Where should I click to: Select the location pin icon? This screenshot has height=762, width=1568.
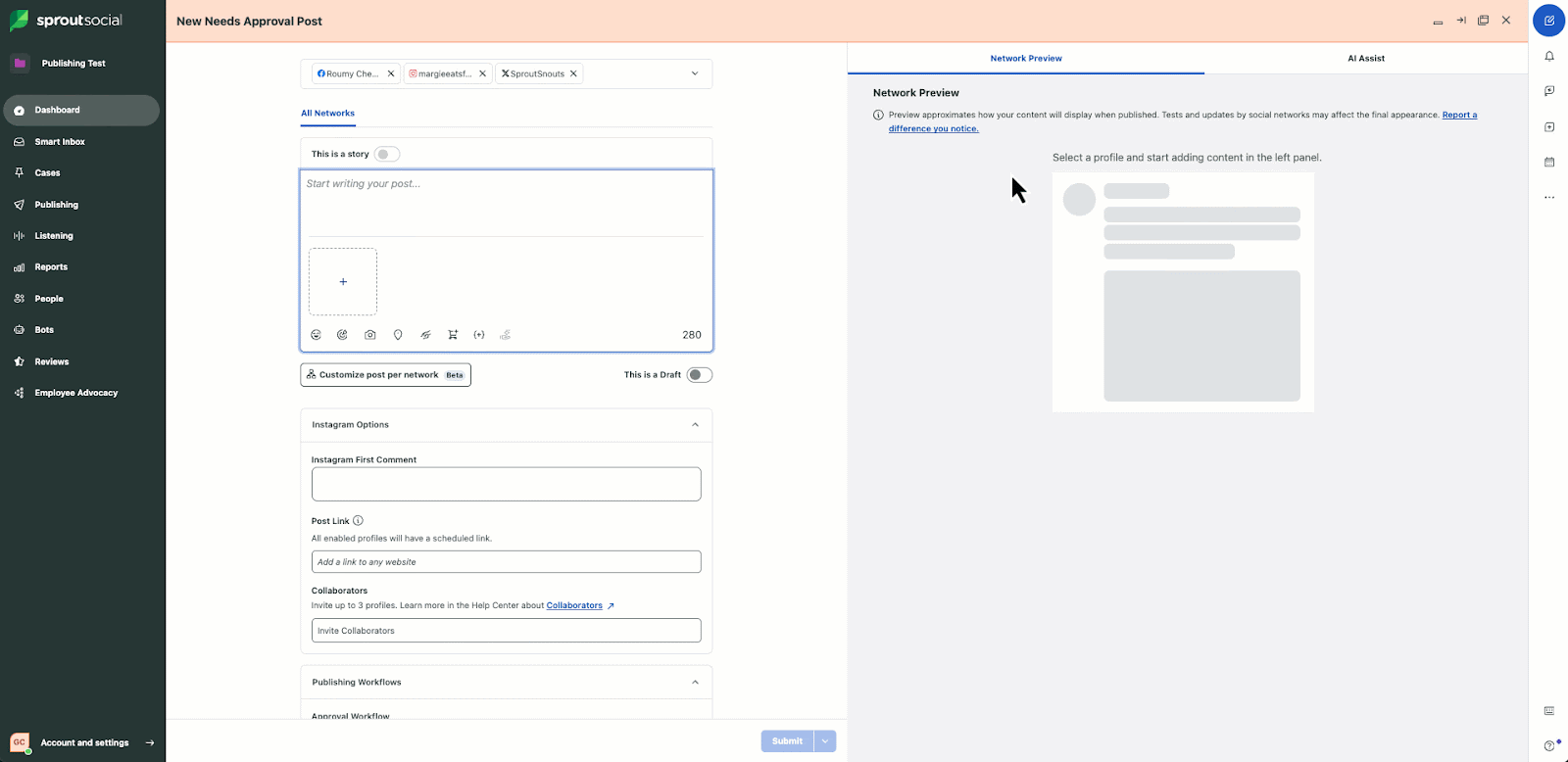coord(398,335)
